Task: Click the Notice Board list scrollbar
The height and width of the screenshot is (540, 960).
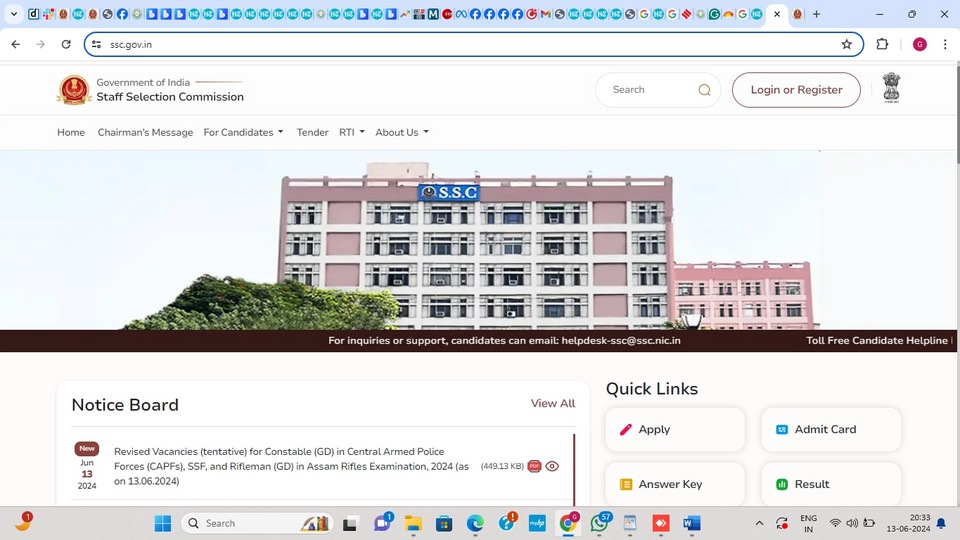Action: pos(574,470)
